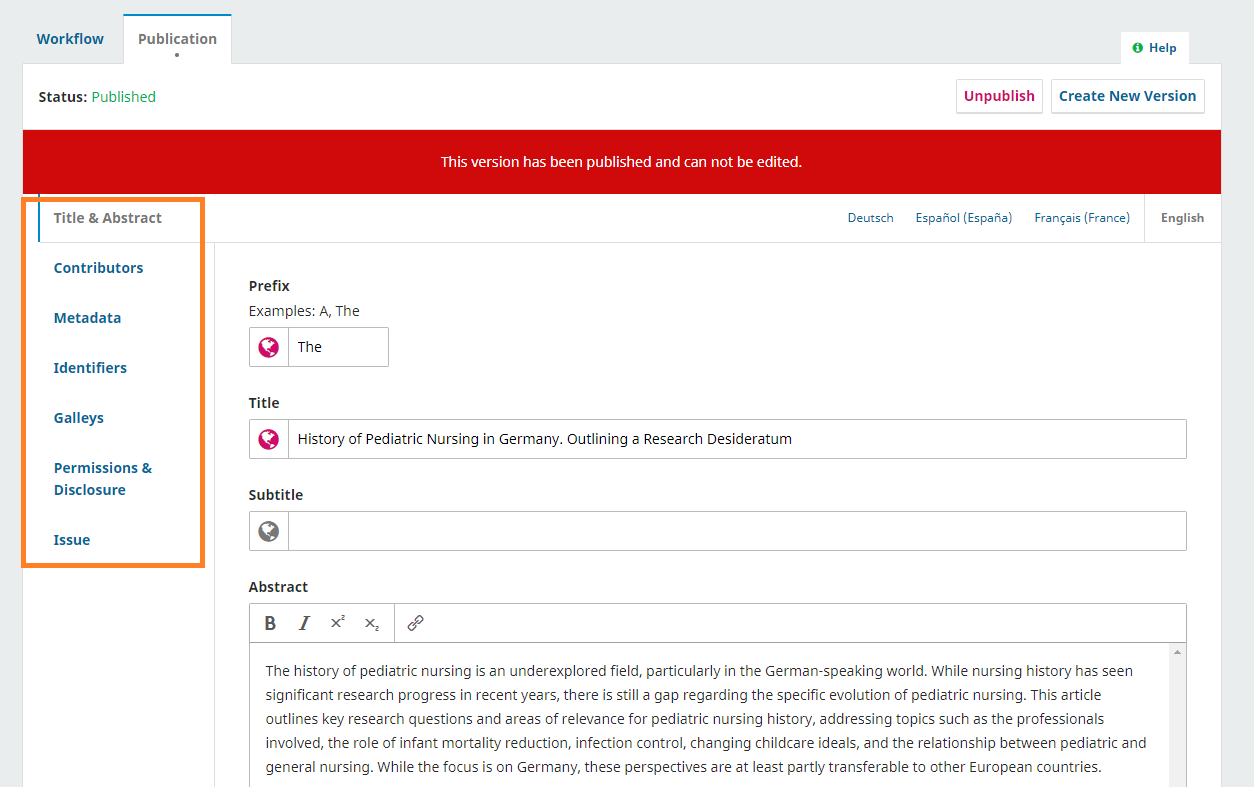Open the Galleys section

[79, 418]
